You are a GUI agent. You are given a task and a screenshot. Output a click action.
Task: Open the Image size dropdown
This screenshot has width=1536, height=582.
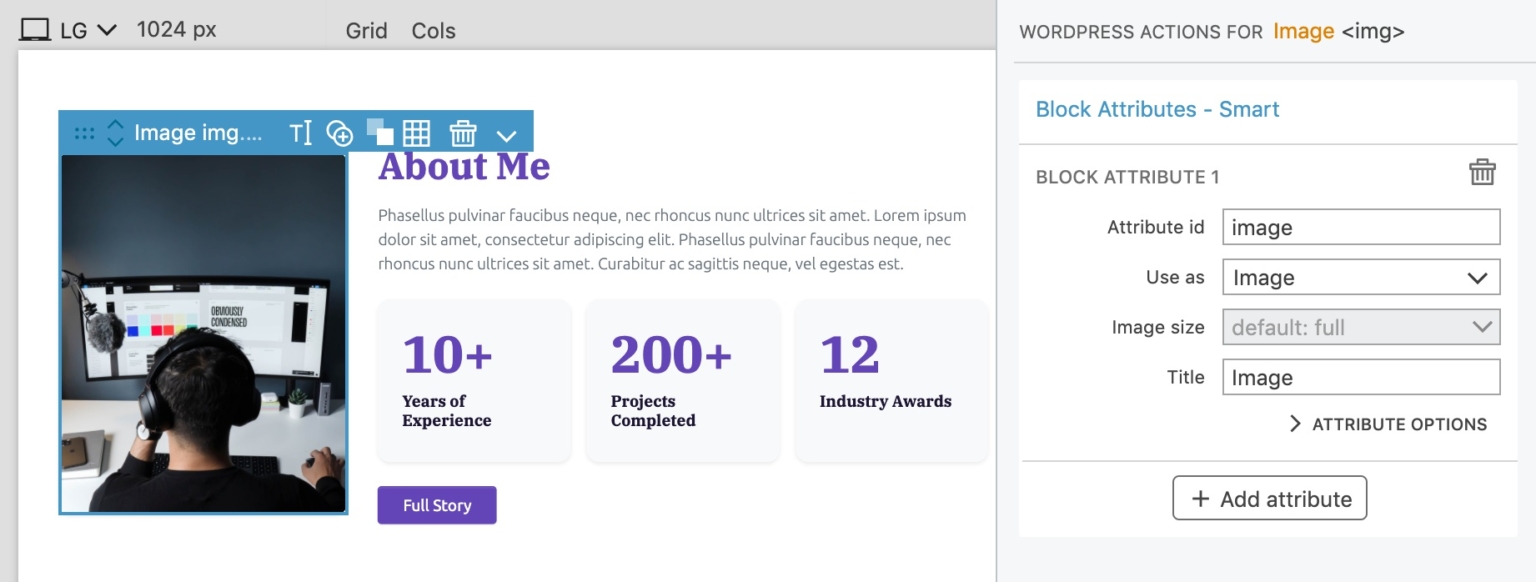1361,327
